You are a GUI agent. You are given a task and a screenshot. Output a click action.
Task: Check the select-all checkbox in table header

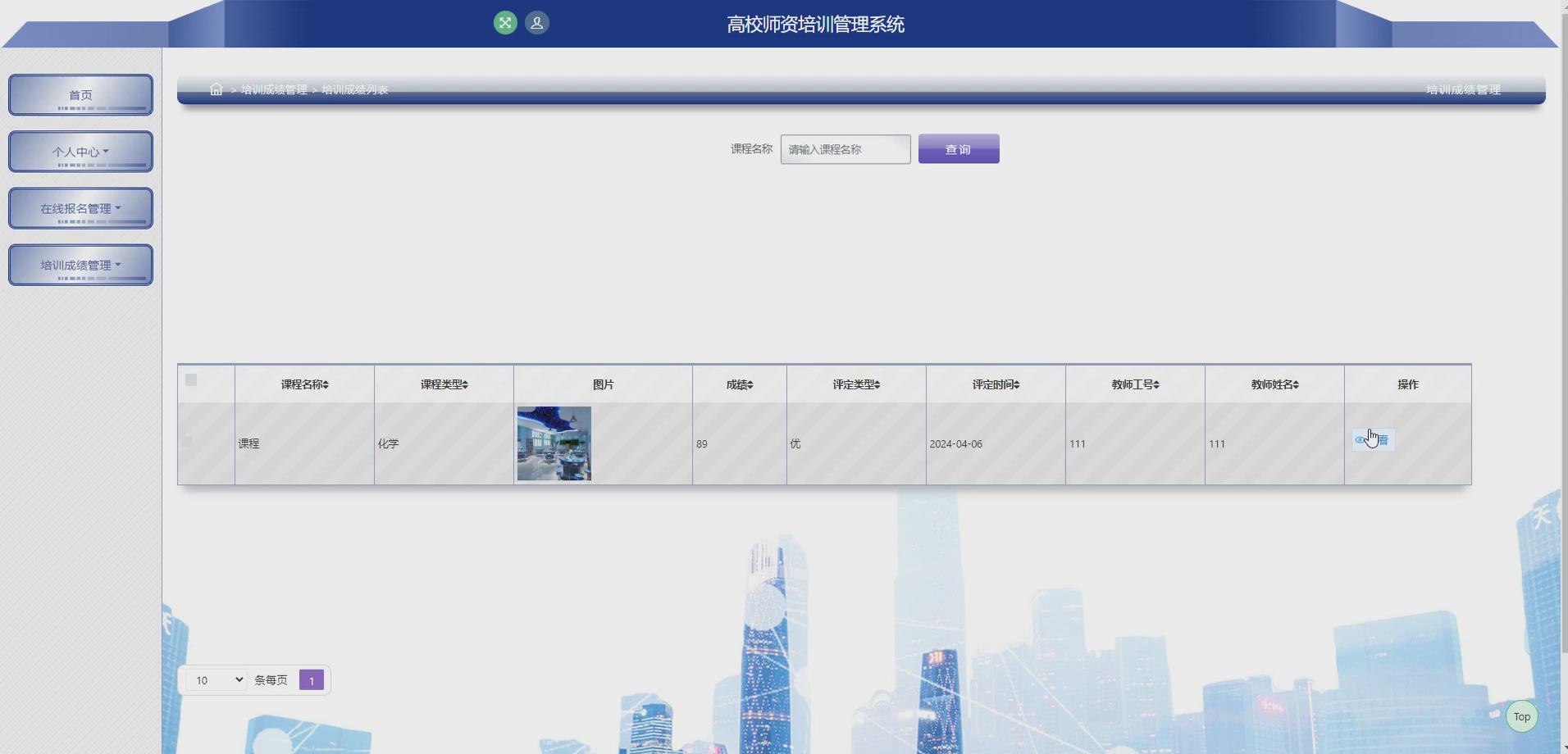coord(191,380)
